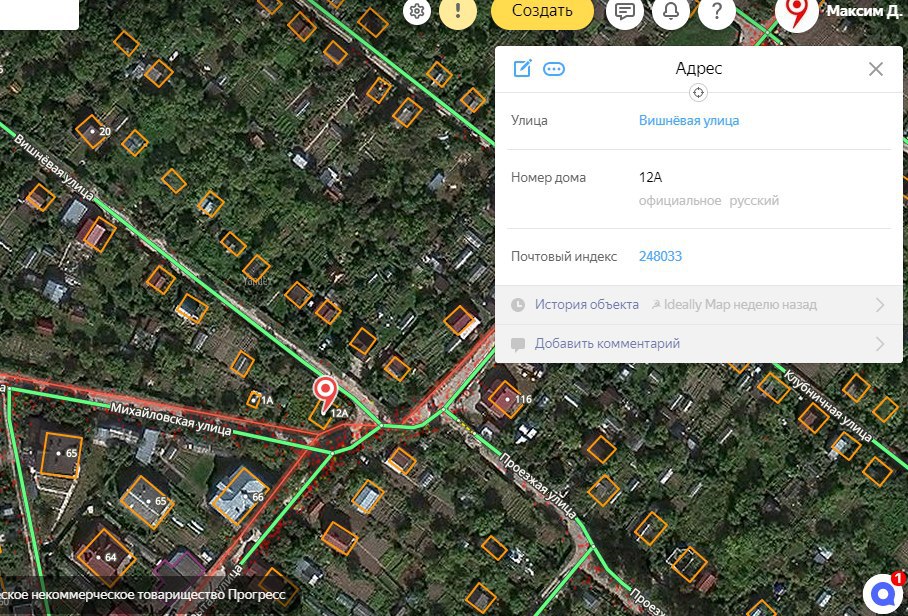Click the yellow exclamation alert icon
Viewport: 908px width, 616px height.
click(x=458, y=11)
